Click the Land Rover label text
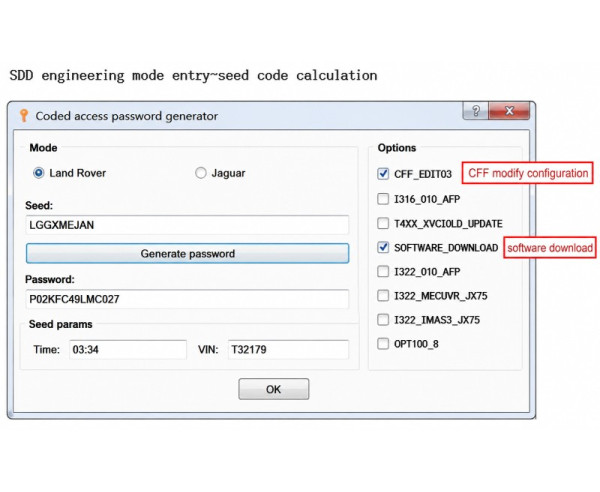 click(x=77, y=173)
